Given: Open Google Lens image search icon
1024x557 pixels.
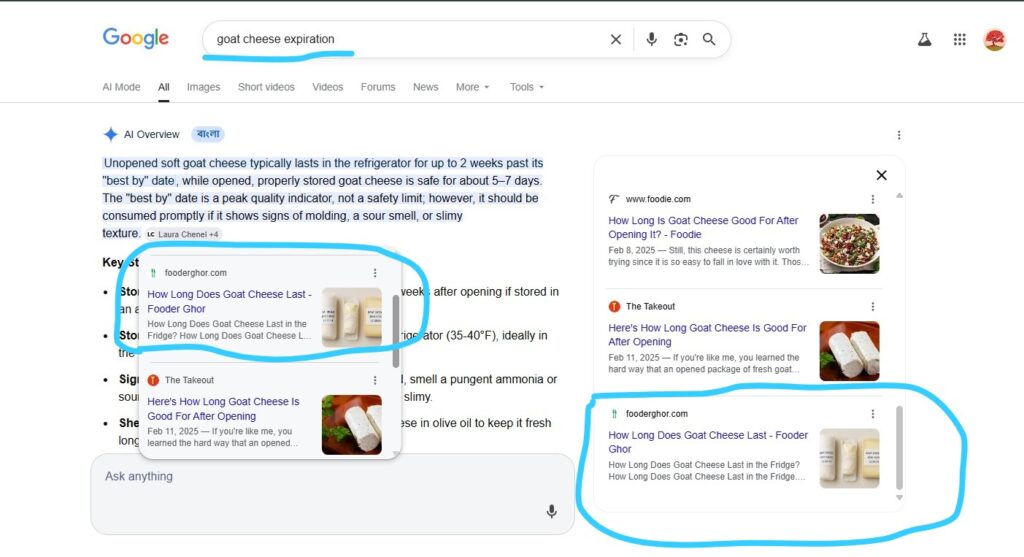Looking at the screenshot, I should (x=680, y=39).
